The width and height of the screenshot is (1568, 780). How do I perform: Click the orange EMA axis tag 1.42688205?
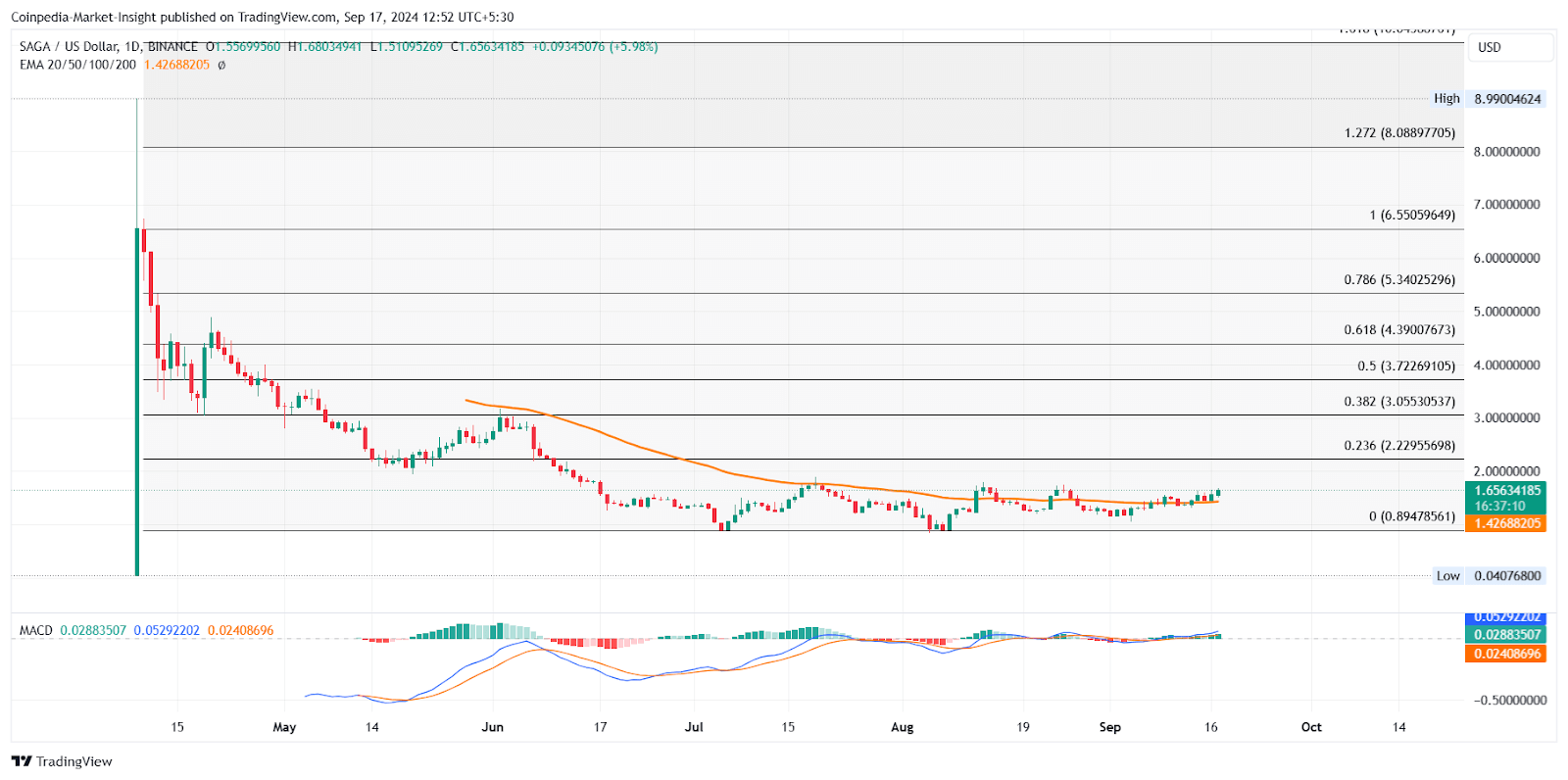(1505, 523)
